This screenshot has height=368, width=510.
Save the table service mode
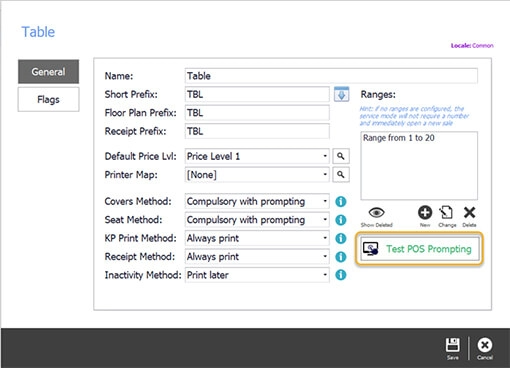coord(453,348)
